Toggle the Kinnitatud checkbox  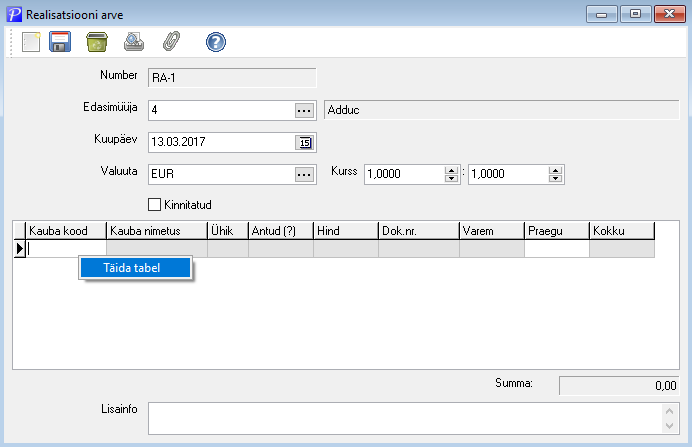(154, 205)
